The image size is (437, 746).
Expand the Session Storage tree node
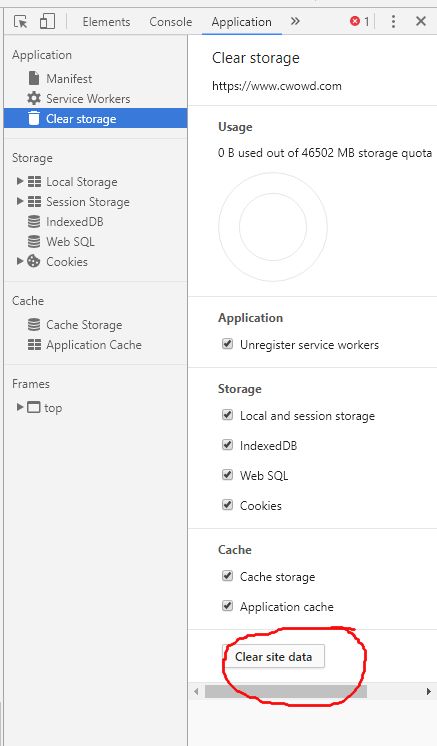(x=19, y=201)
